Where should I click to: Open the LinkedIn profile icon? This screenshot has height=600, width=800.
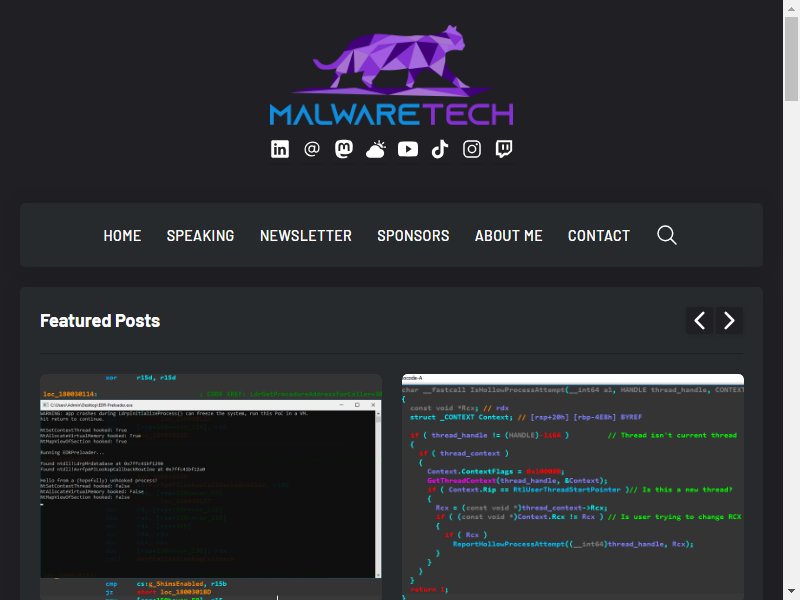[x=280, y=149]
